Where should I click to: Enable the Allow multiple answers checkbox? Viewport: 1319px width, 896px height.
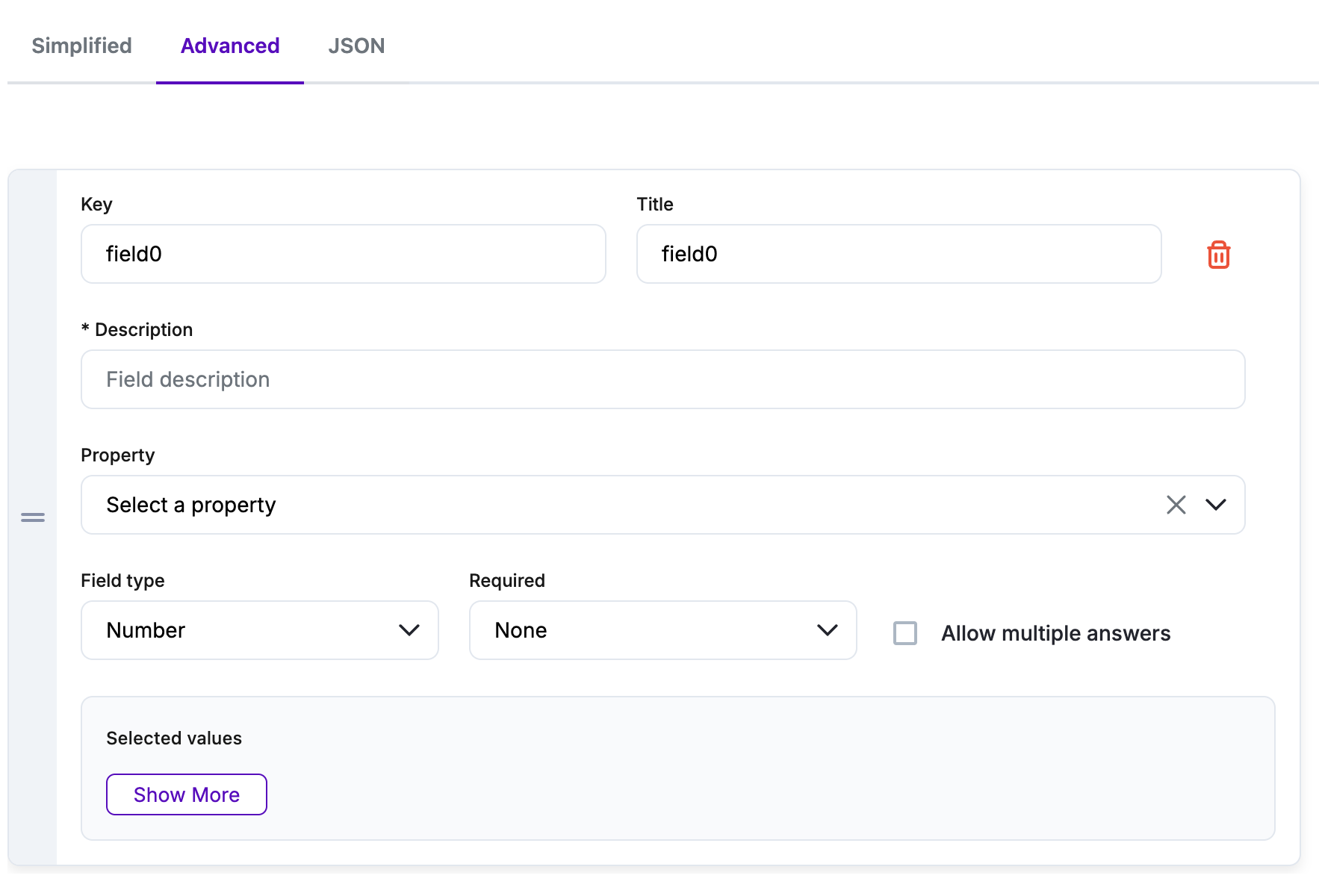(x=905, y=633)
